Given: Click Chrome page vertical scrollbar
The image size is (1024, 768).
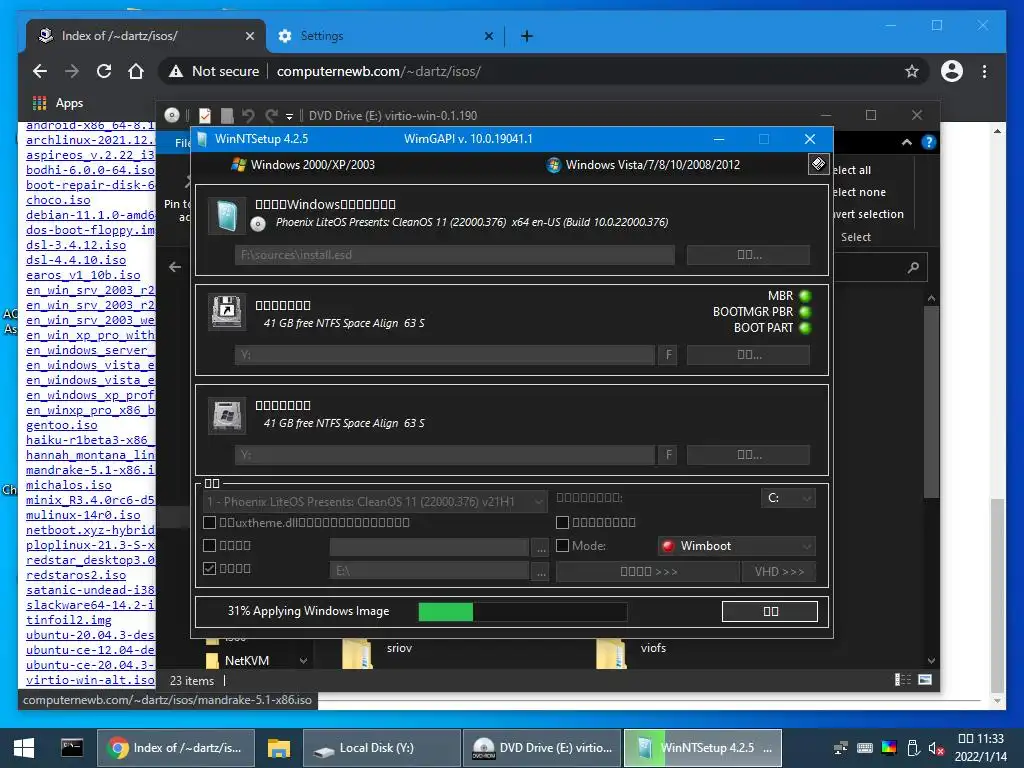Looking at the screenshot, I should click(998, 594).
